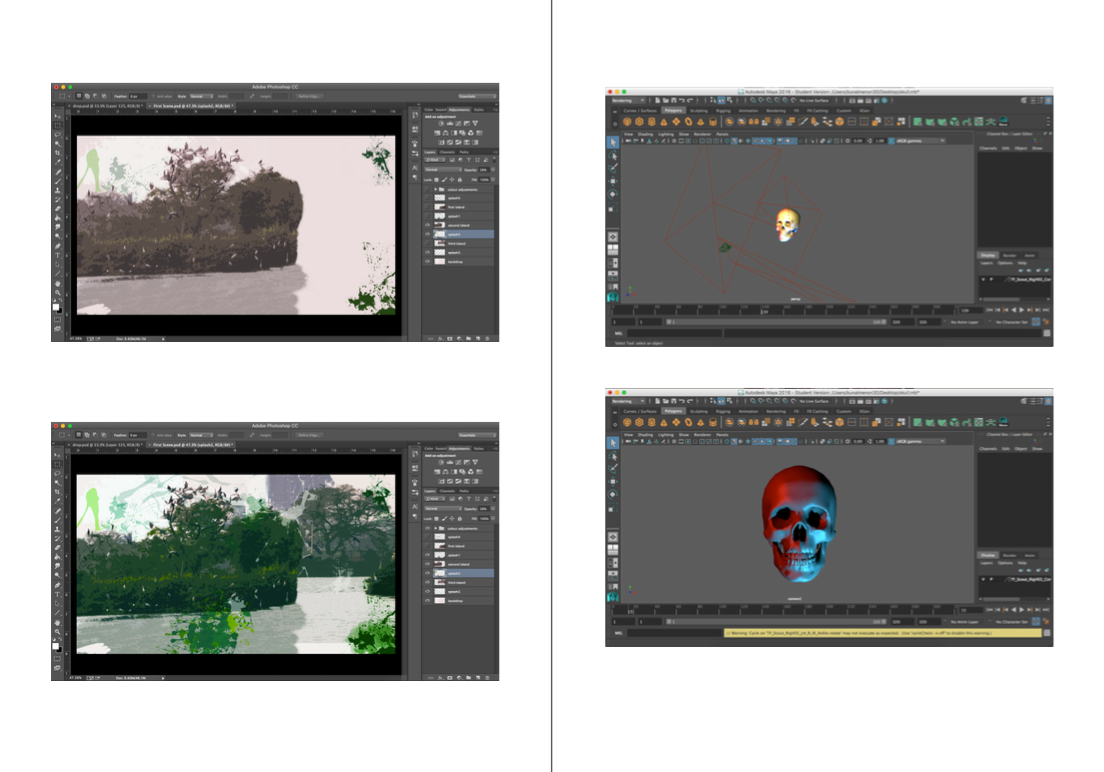Select the Type tool in top Photoshop window
The width and height of the screenshot is (1104, 772).
point(57,256)
